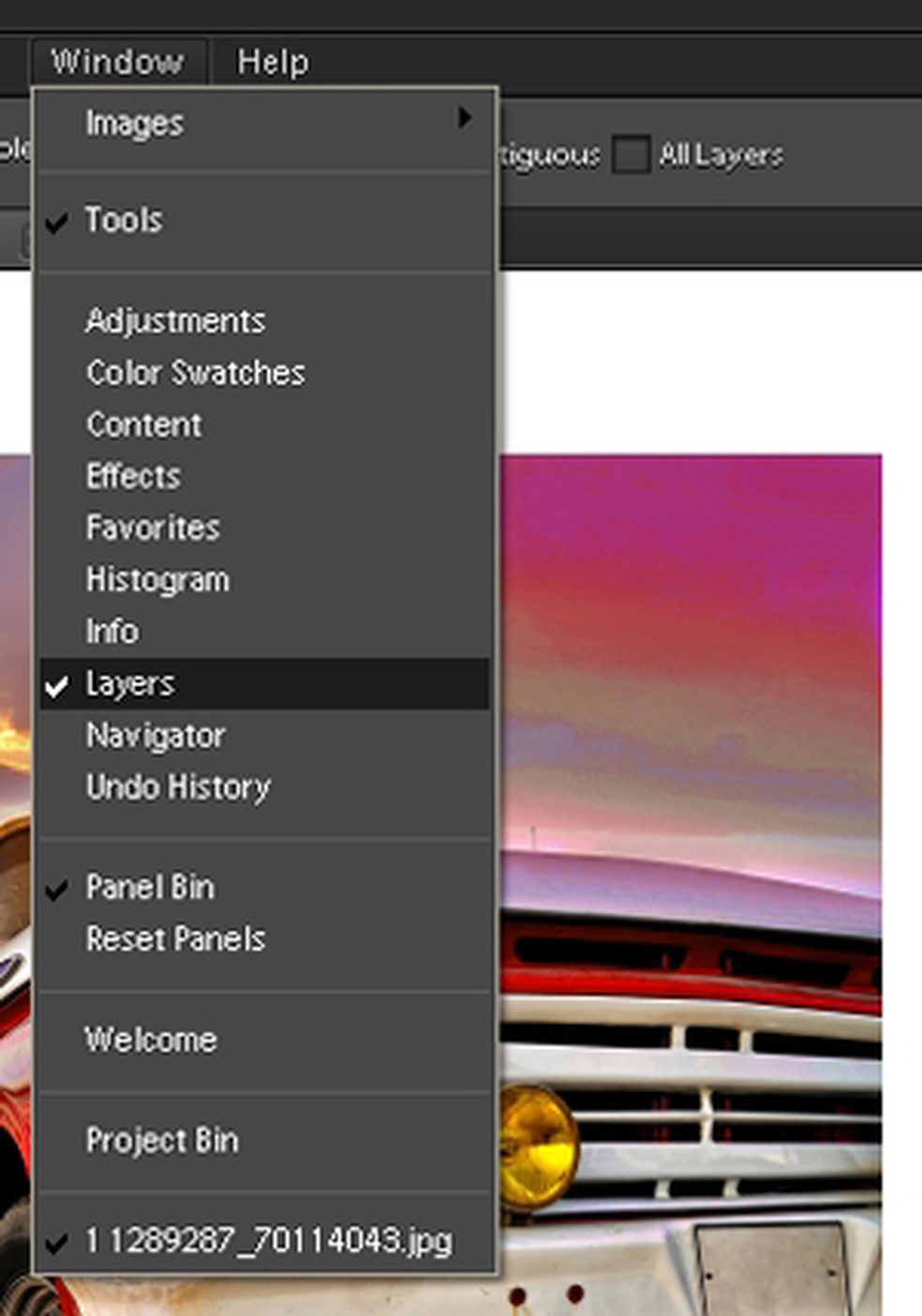Show the Project Bin
Screen dimensions: 922x1316
pyautogui.click(x=162, y=1141)
